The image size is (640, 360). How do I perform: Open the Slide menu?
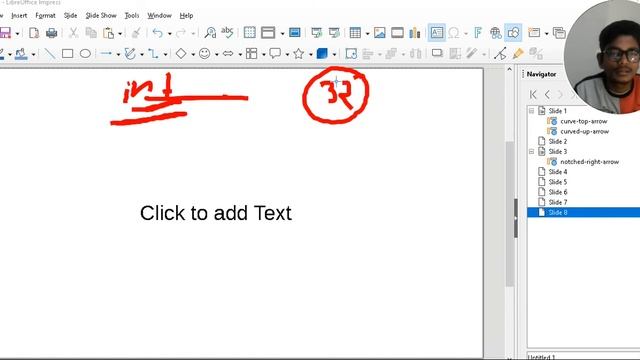pyautogui.click(x=71, y=16)
